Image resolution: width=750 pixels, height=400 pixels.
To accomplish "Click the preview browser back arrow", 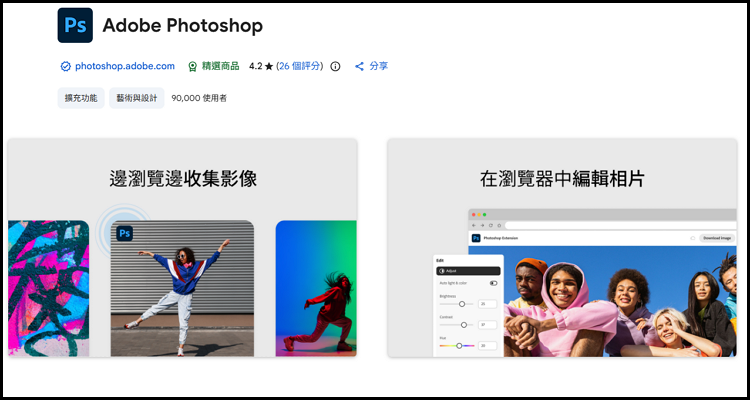I will (x=474, y=225).
